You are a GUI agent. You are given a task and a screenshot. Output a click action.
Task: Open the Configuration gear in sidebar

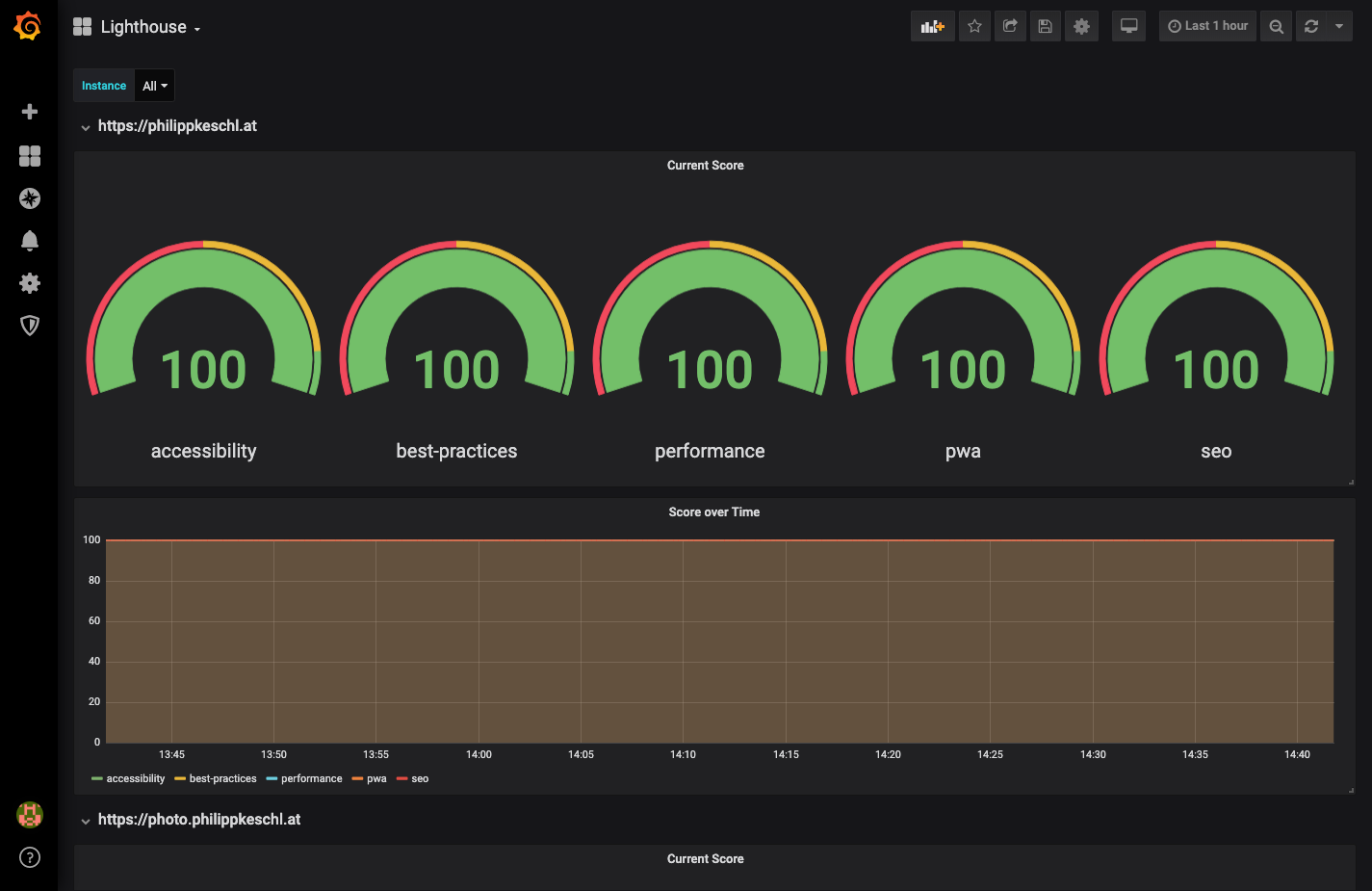pyautogui.click(x=30, y=283)
